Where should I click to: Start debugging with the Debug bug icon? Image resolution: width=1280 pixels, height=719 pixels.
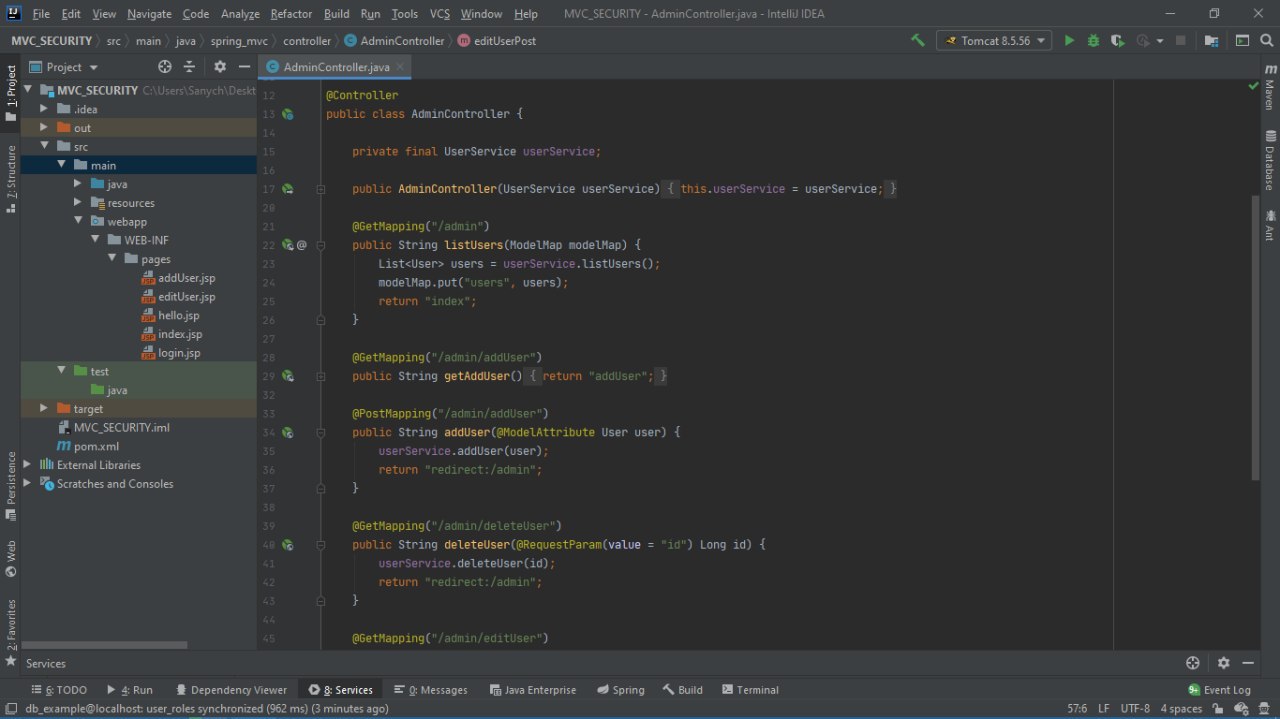coord(1093,41)
